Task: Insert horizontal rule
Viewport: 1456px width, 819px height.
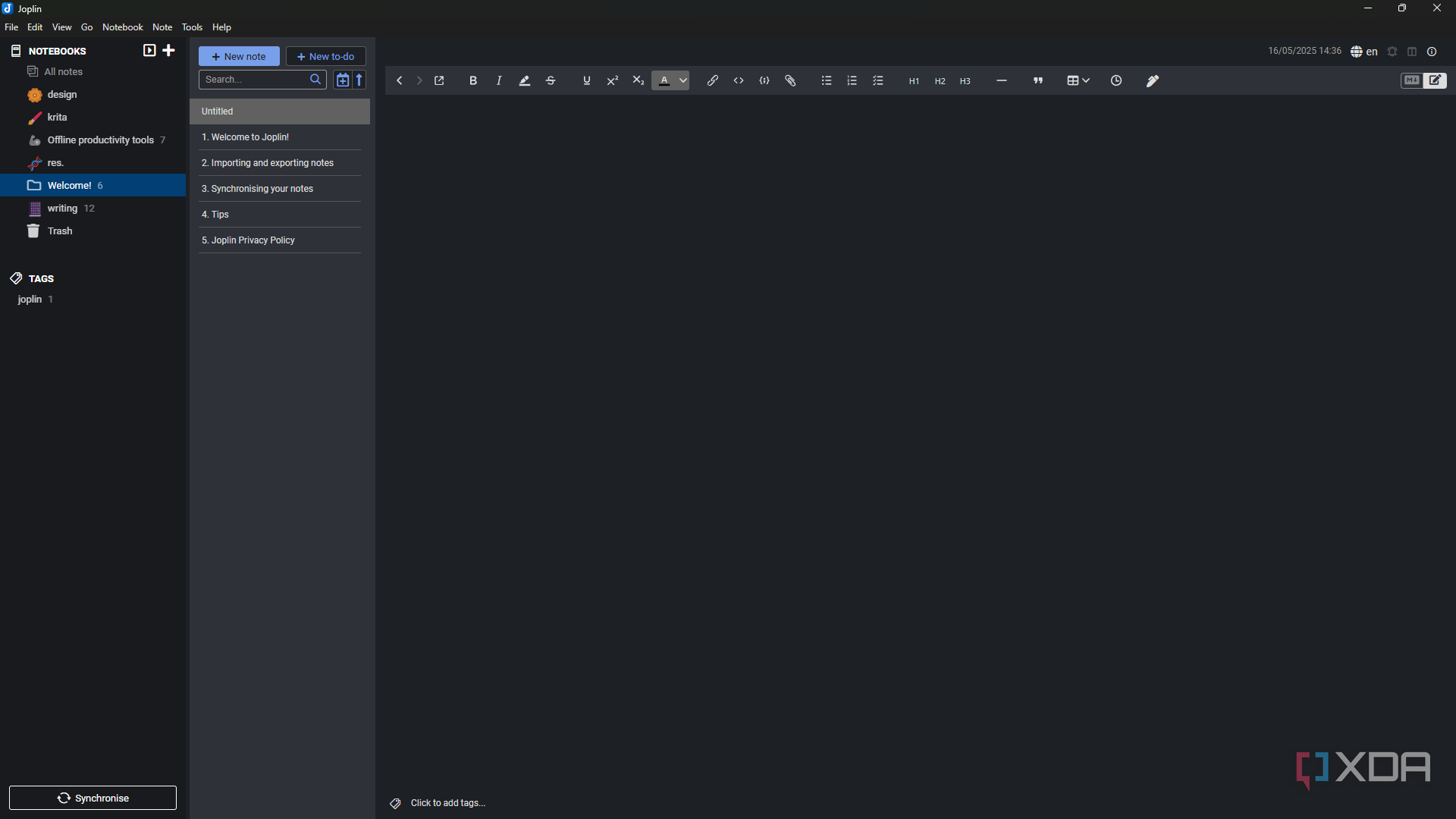Action: 1002,80
